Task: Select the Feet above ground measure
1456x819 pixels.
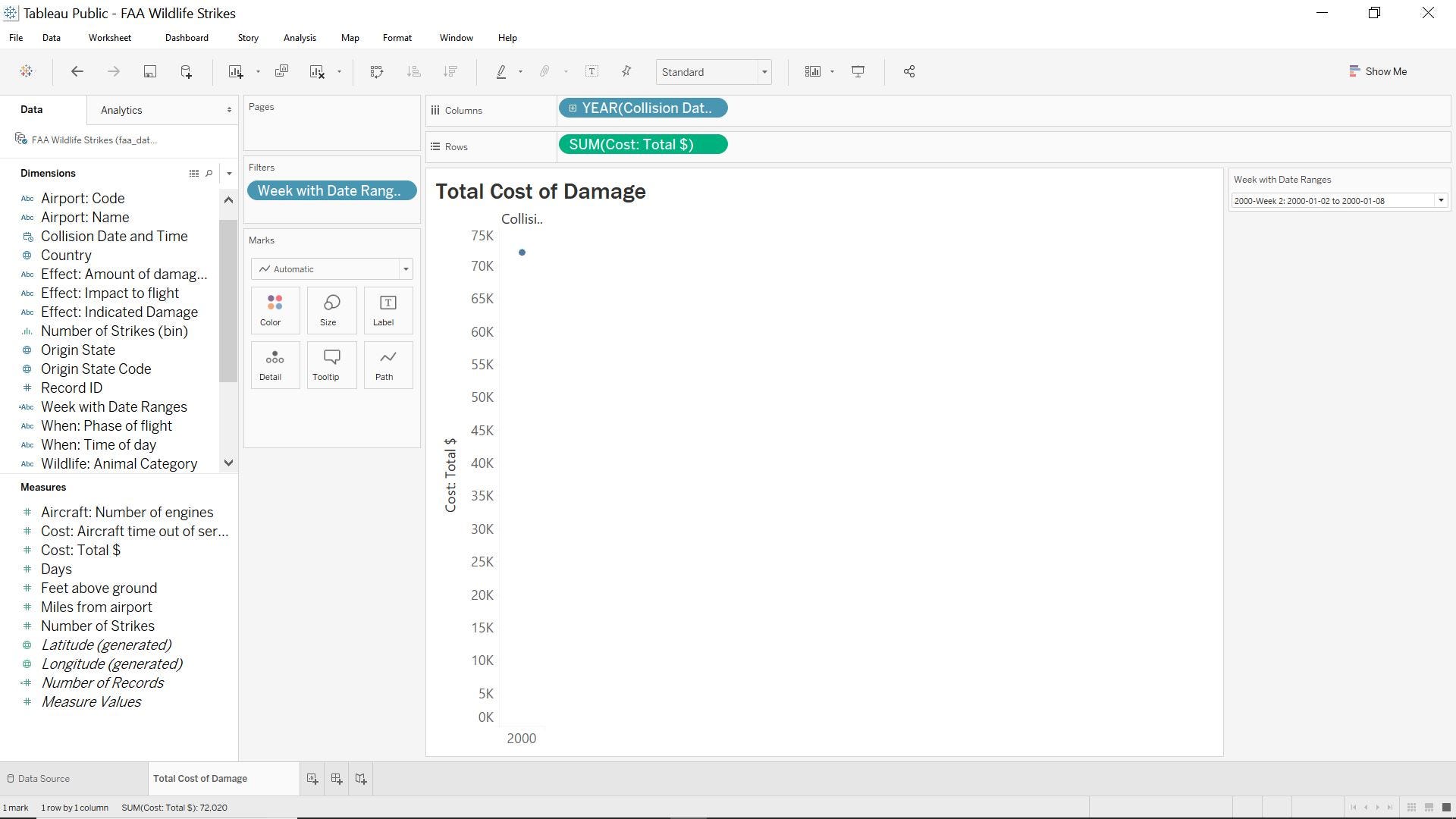Action: pos(99,588)
